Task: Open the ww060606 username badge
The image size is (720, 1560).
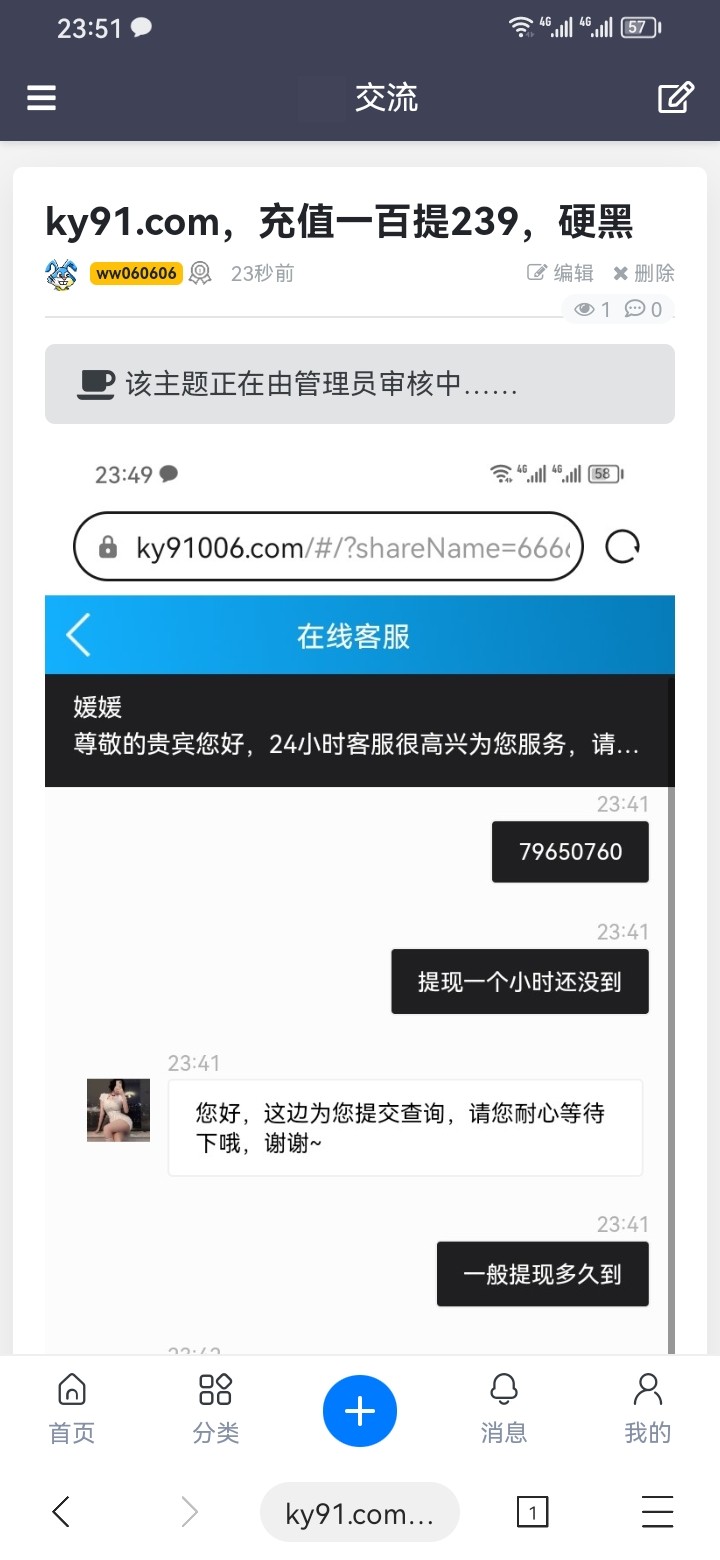Action: 136,274
